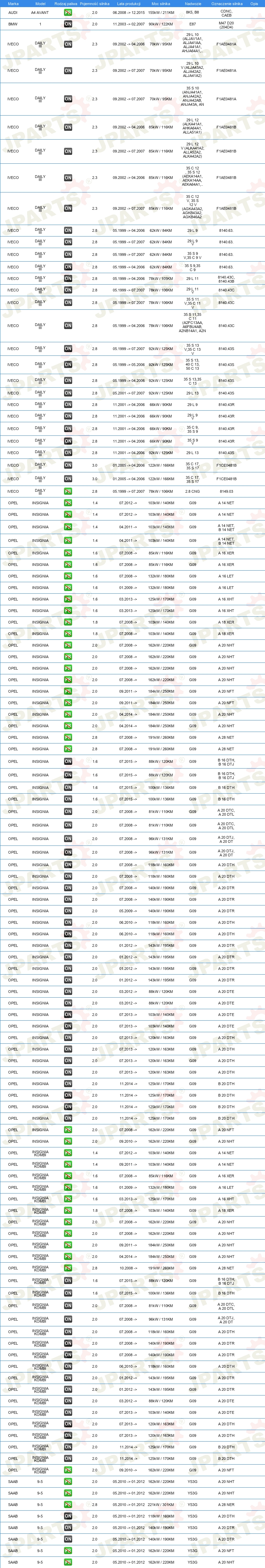Screen dimensions: 265x1568
Task: Click the ON icon for IVECO 29 L 13 from 05.2001
Action: [68, 393]
